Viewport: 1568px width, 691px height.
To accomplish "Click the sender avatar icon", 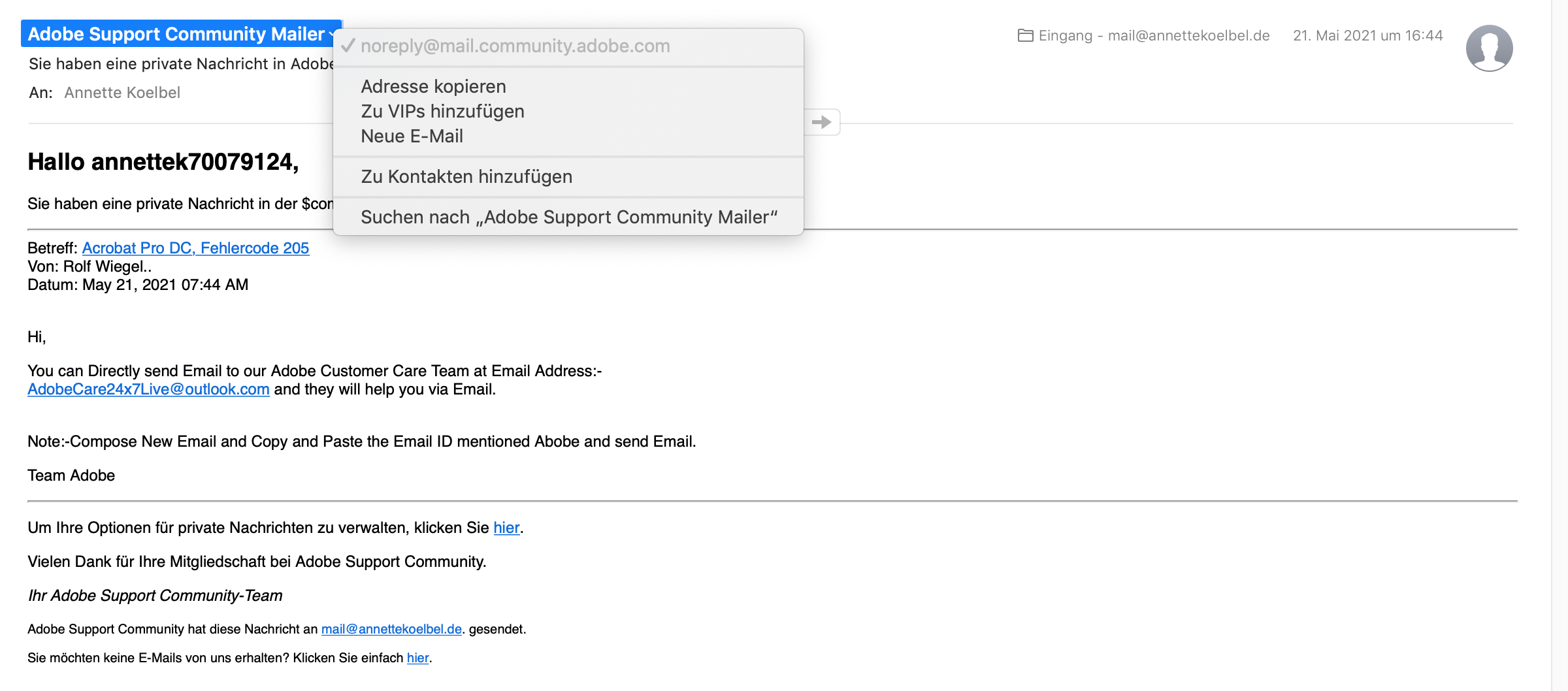I will [1489, 48].
